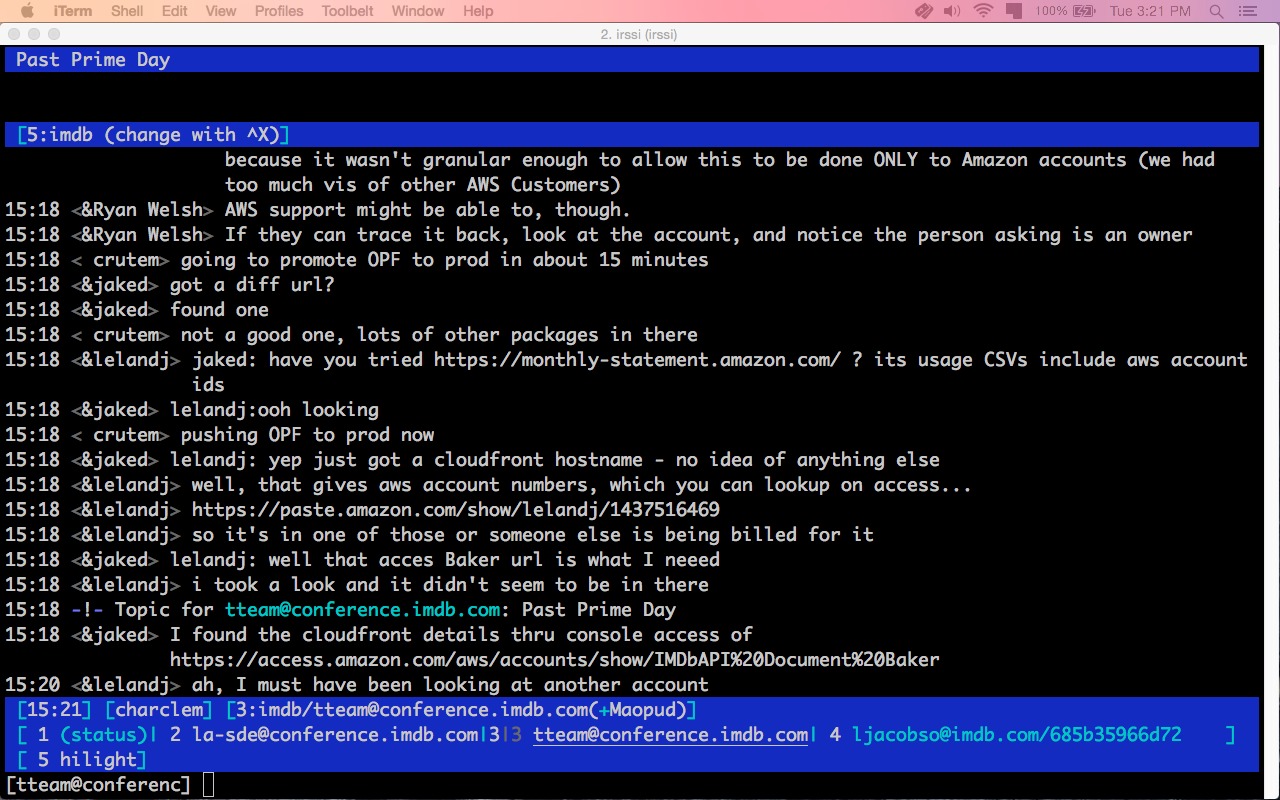Select window '5 hilight'

(87, 760)
